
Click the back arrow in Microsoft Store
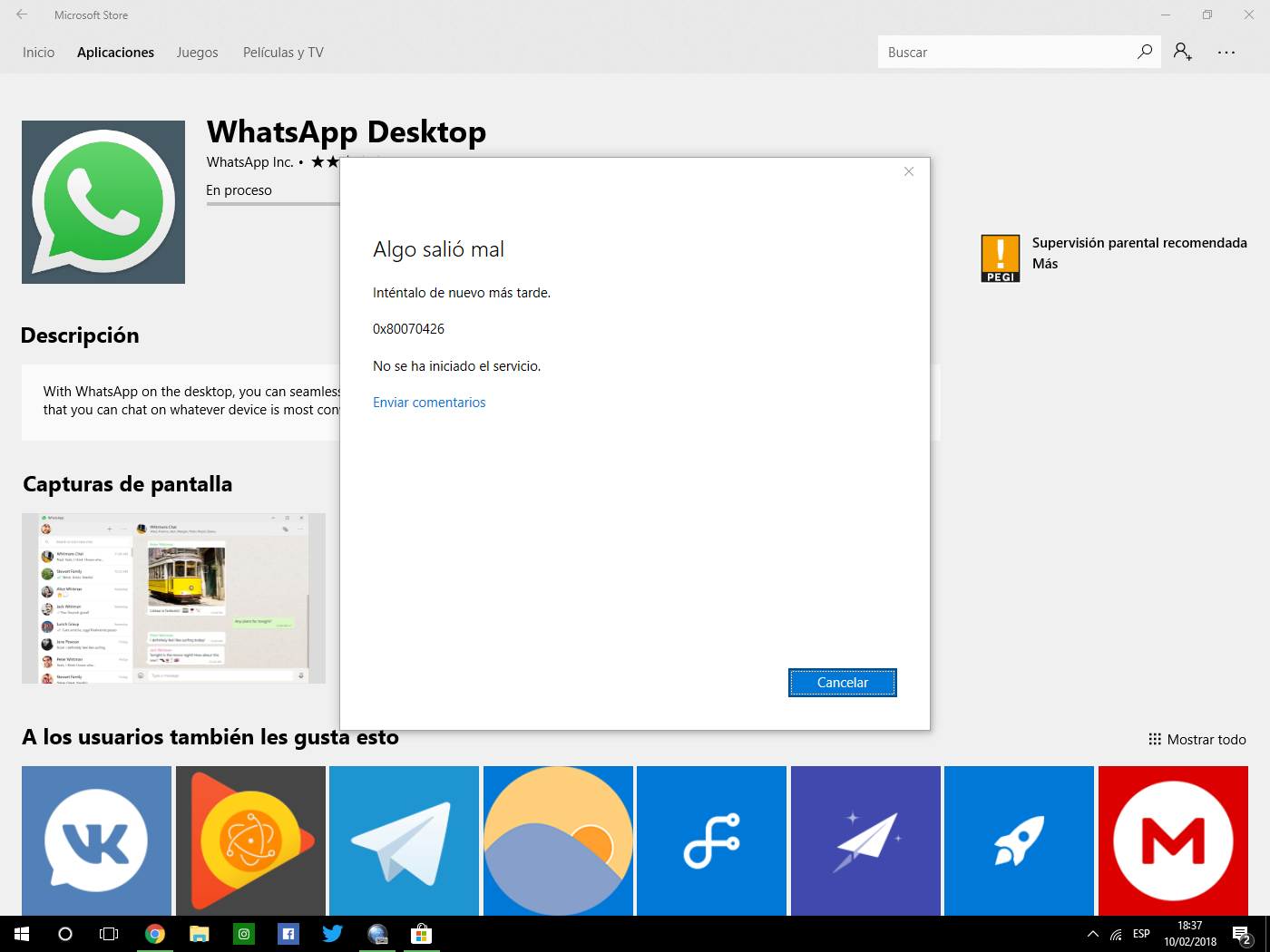pyautogui.click(x=22, y=15)
